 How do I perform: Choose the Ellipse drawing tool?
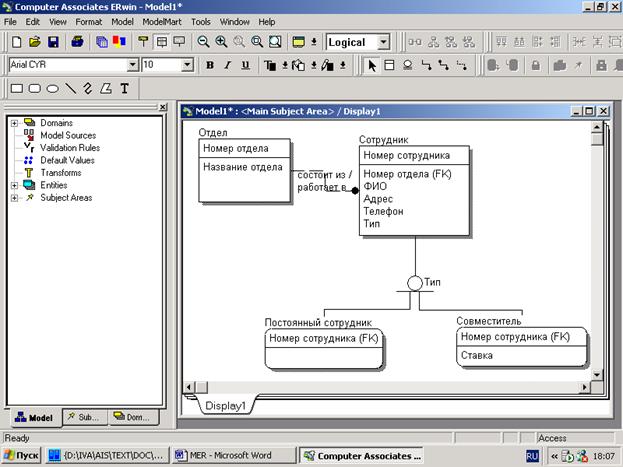point(53,88)
